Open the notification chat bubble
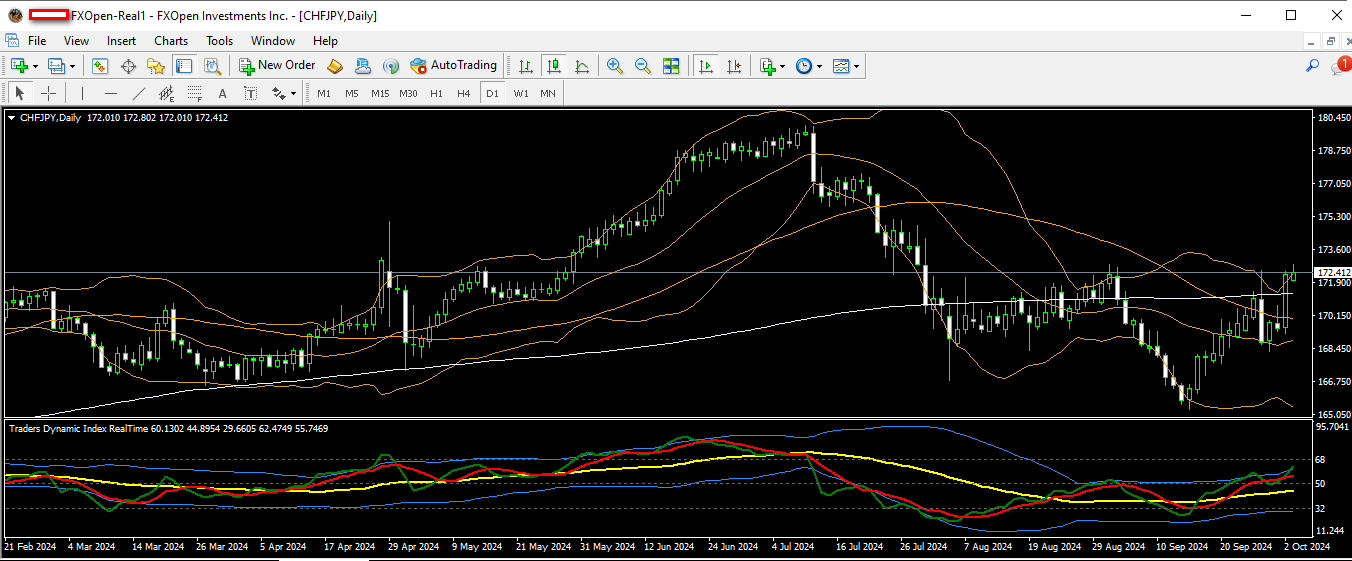This screenshot has width=1352, height=561. 1339,66
